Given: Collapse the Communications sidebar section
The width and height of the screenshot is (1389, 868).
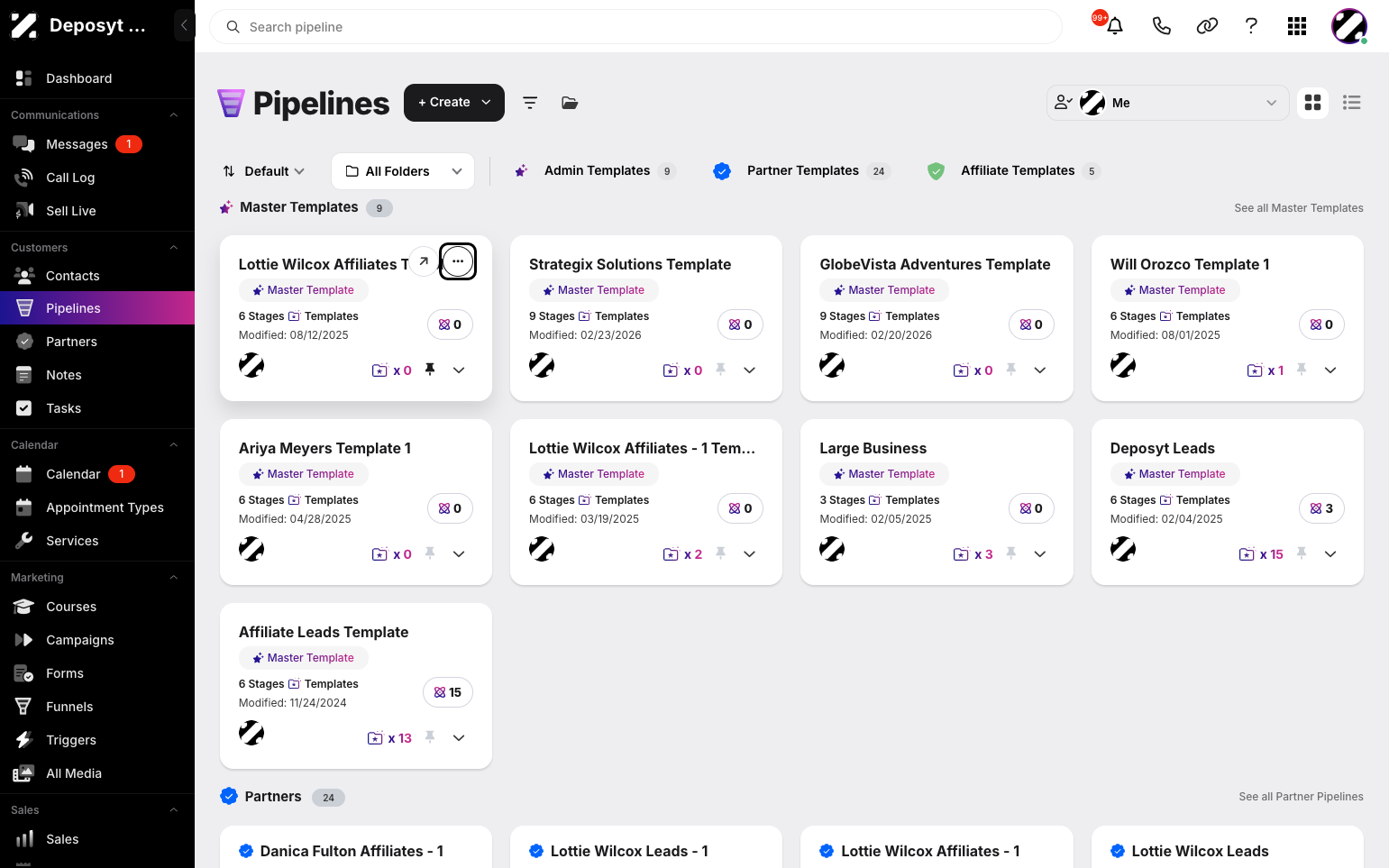Looking at the screenshot, I should (x=174, y=115).
